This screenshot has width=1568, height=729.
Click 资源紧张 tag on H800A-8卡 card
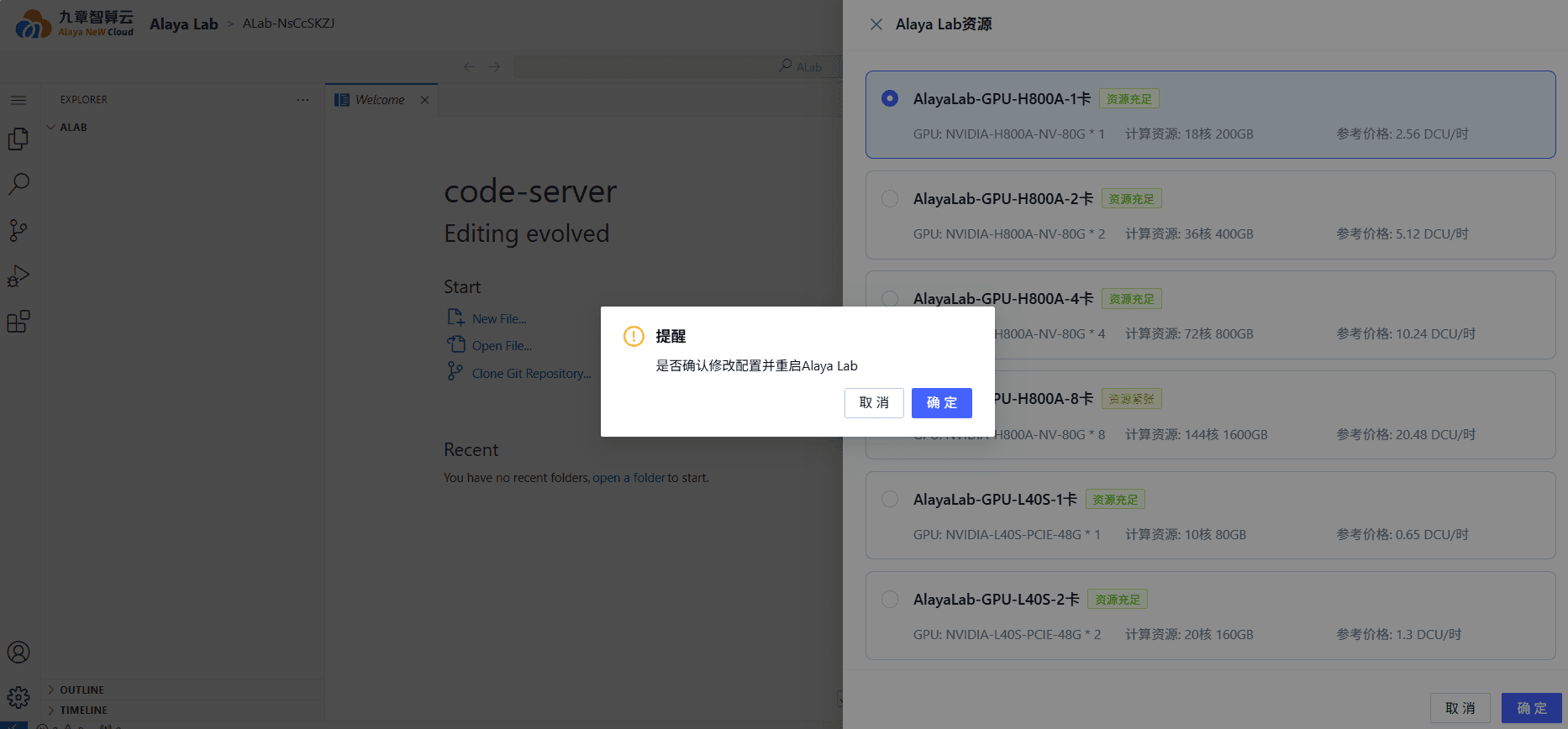[x=1131, y=399]
